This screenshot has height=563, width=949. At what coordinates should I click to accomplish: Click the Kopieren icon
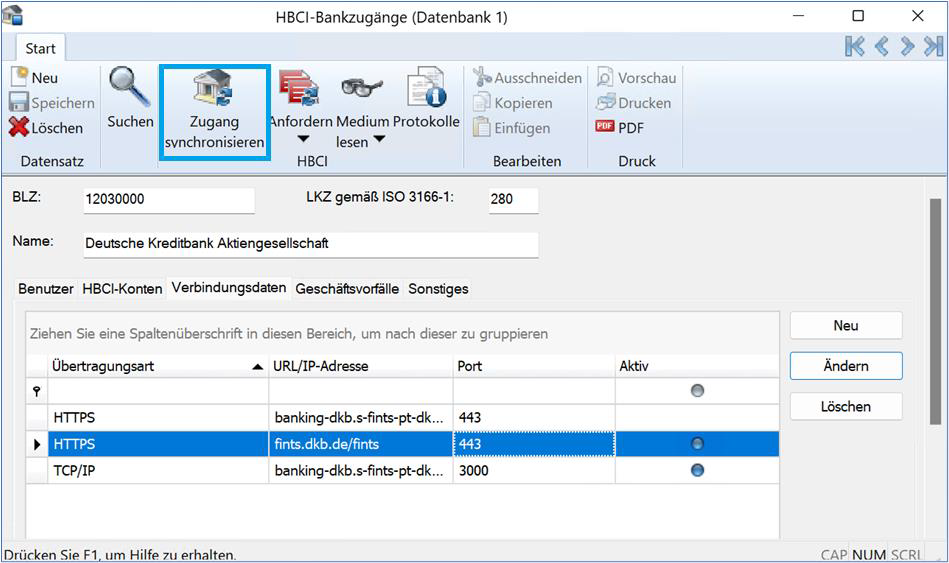click(x=482, y=102)
